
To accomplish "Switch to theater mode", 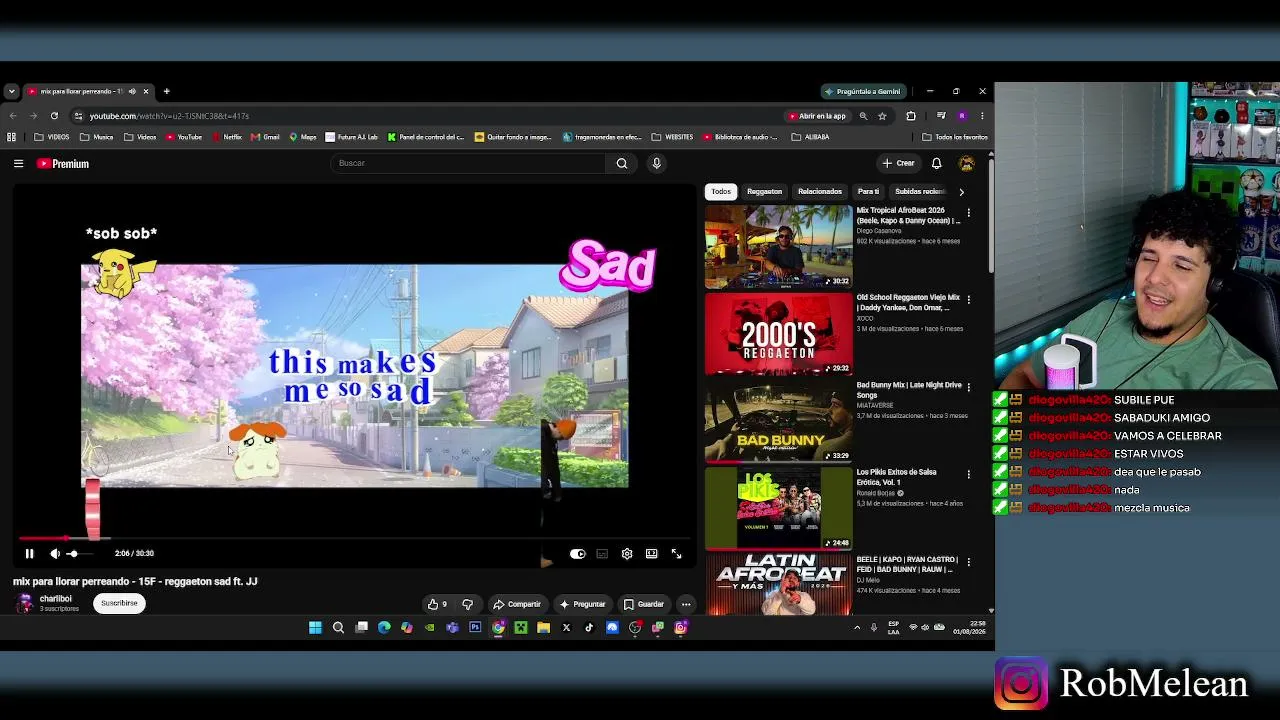I will point(651,553).
